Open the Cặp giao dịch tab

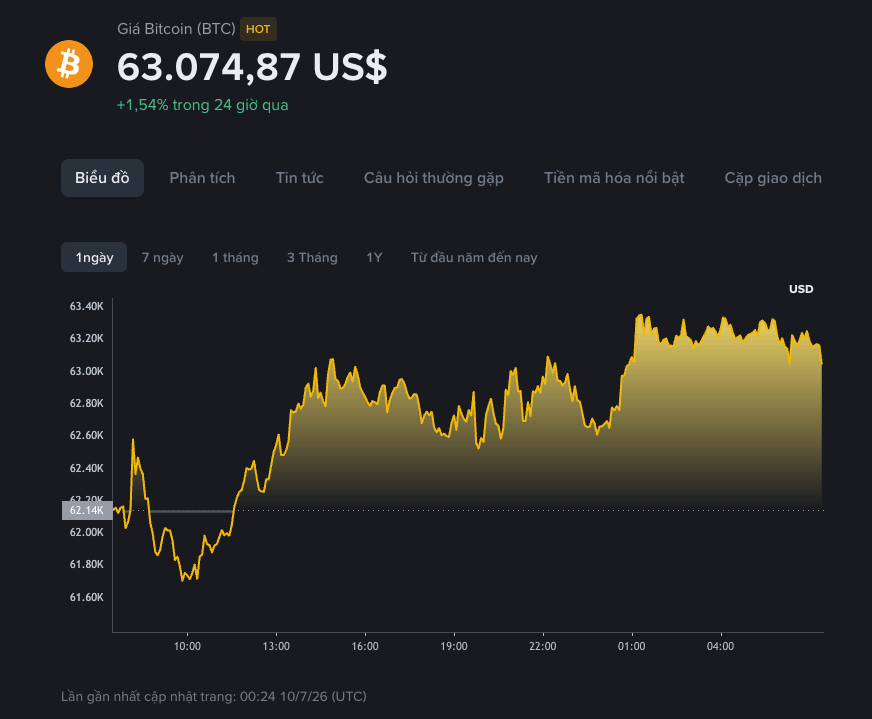[x=773, y=178]
